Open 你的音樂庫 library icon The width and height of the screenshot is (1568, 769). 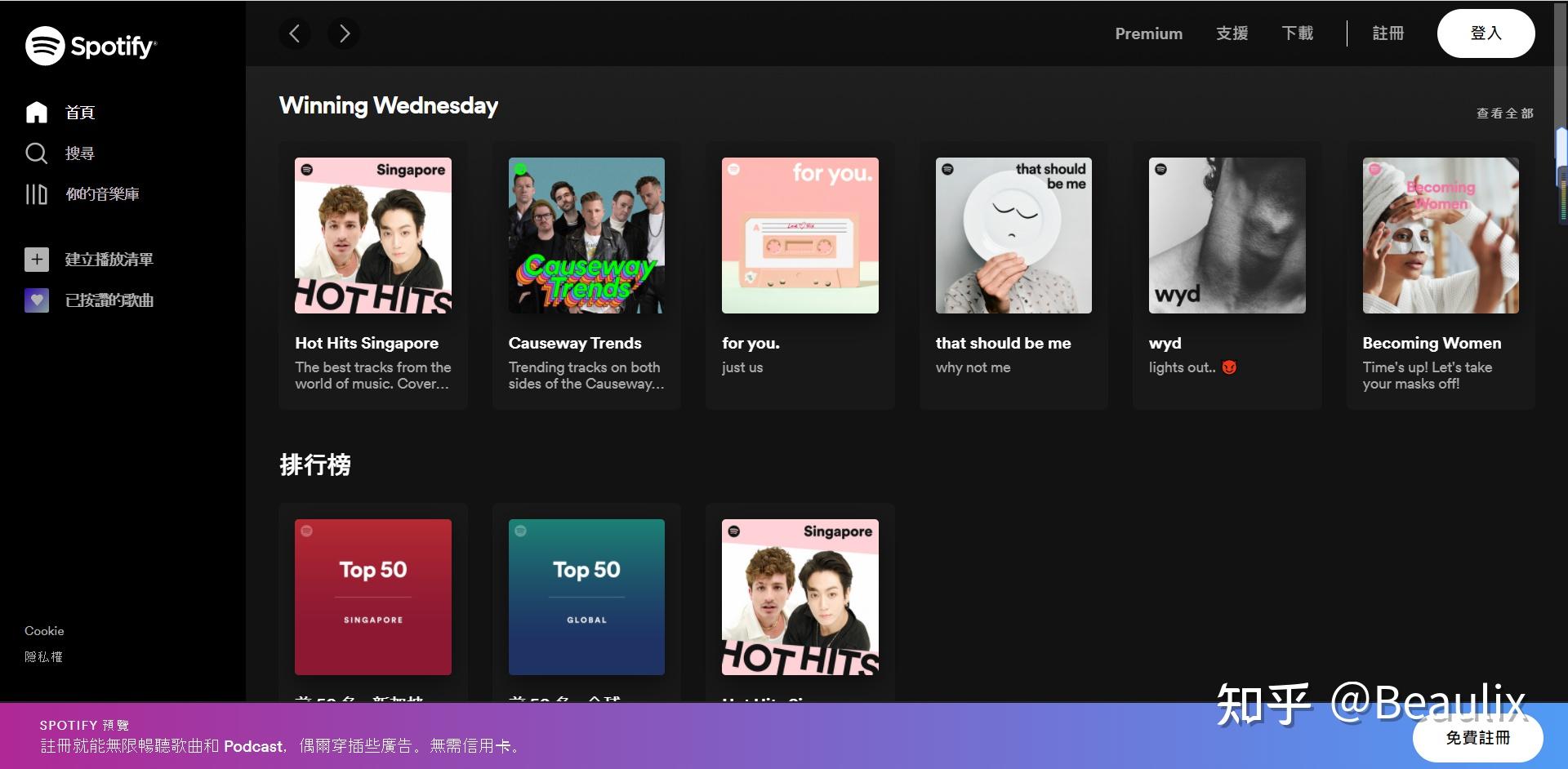pos(37,194)
